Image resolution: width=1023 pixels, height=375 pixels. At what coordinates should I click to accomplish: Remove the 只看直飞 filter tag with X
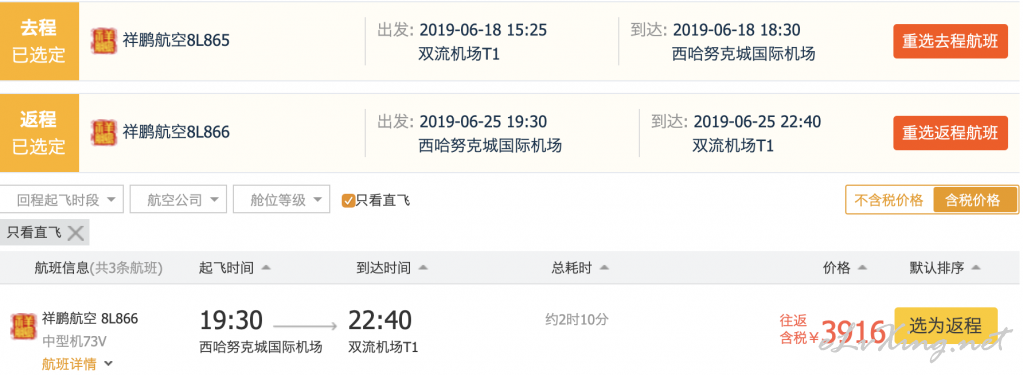[76, 233]
